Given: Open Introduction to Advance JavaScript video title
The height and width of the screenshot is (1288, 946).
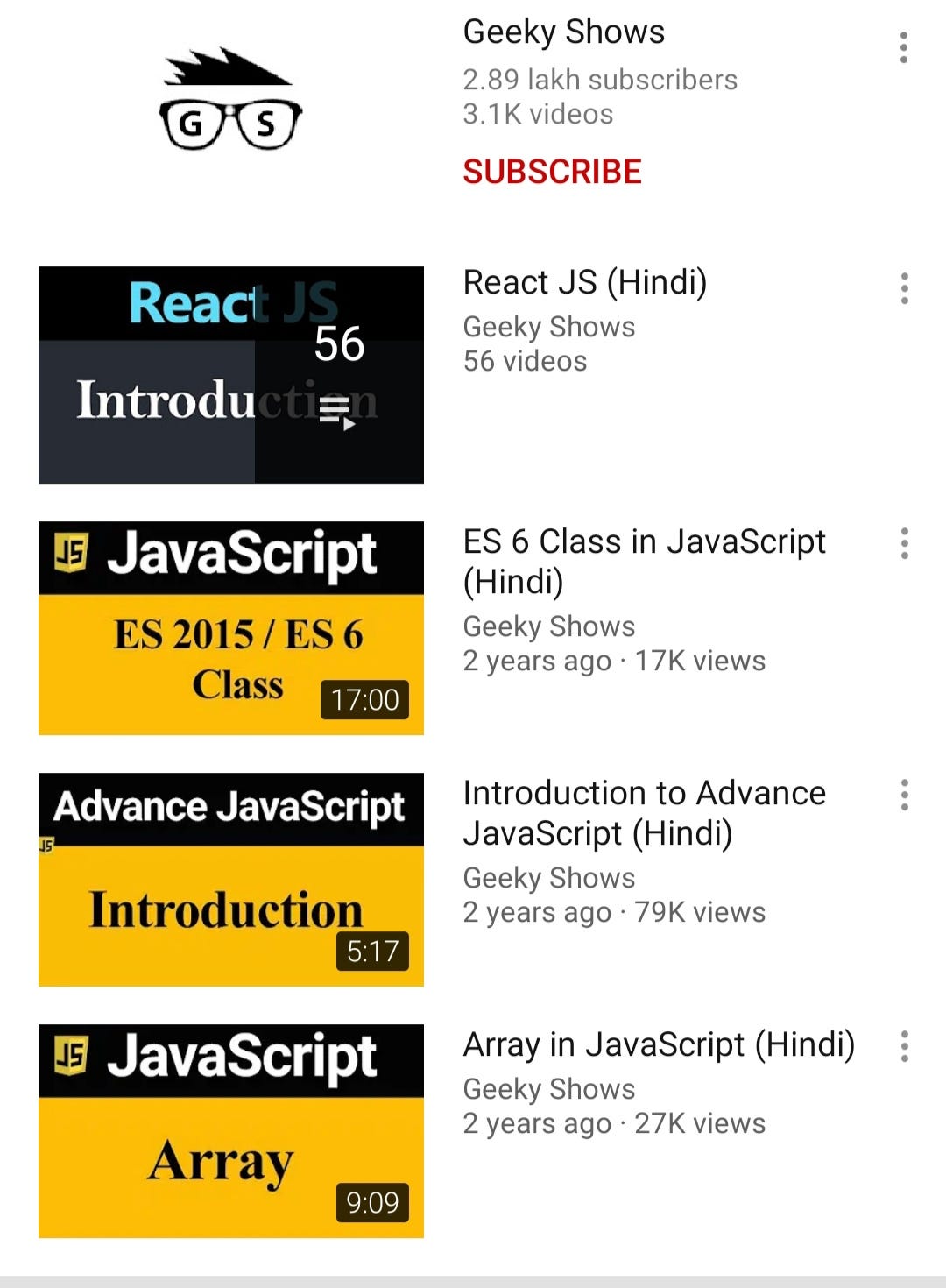Looking at the screenshot, I should (645, 813).
